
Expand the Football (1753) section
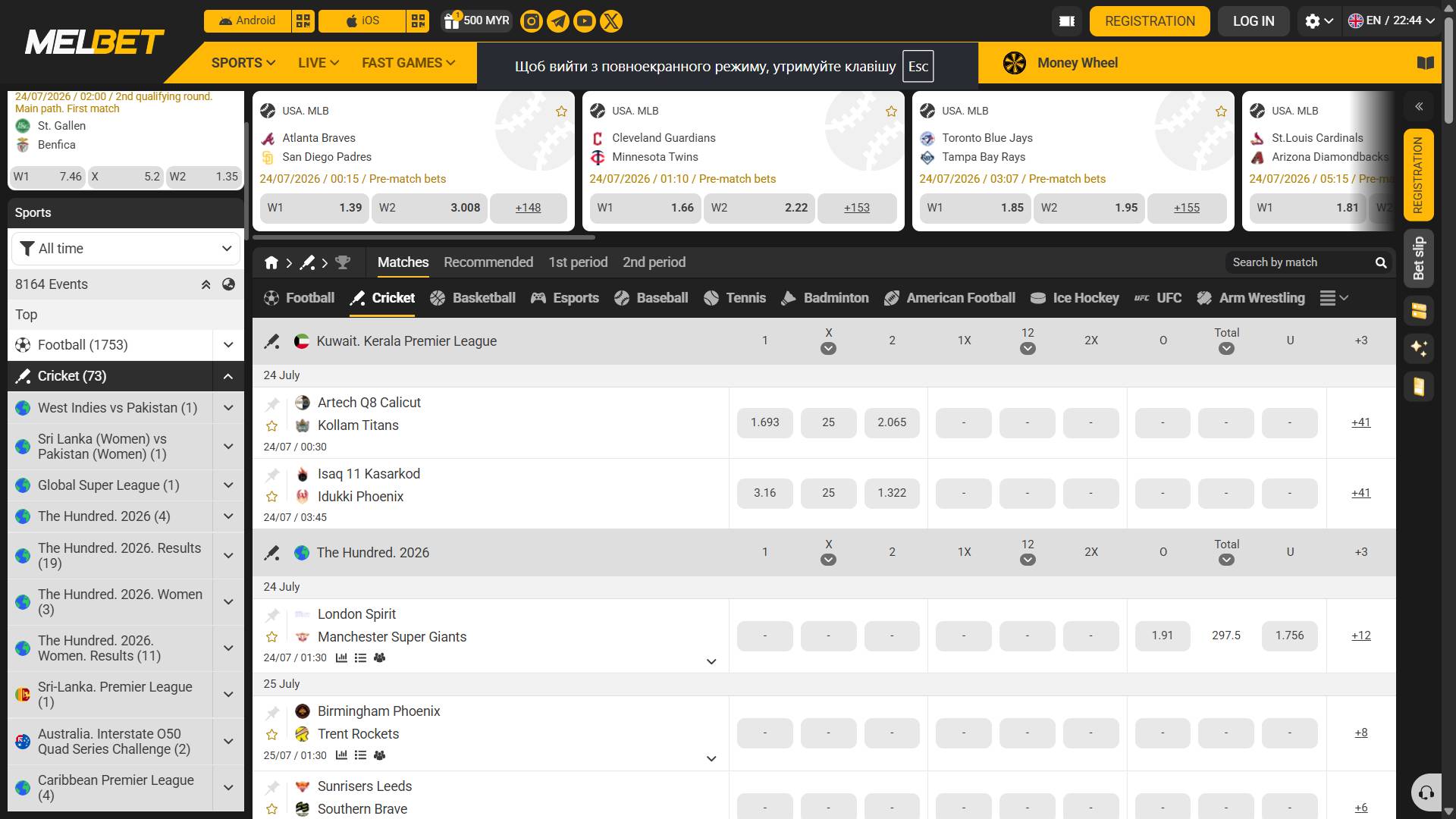coord(228,345)
